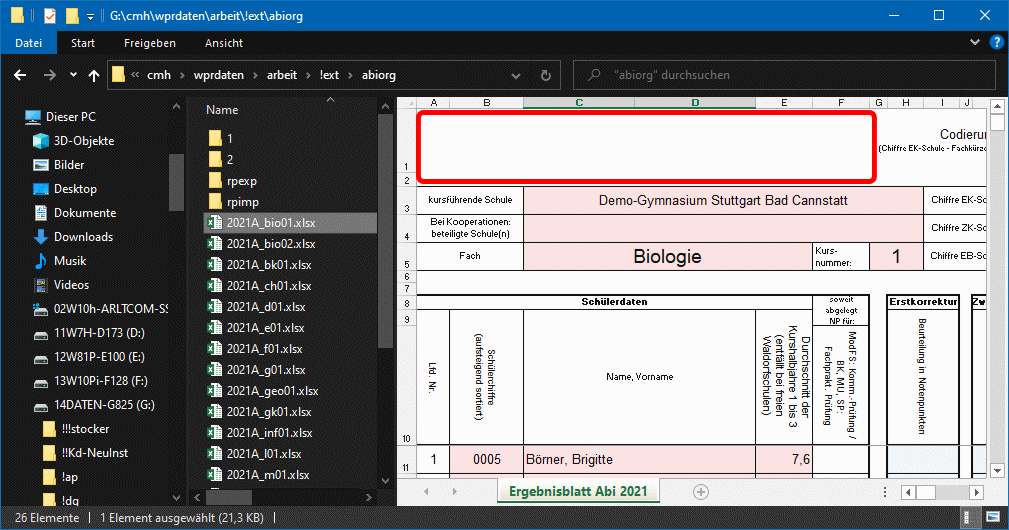
Task: Click the Properties icon in the title bar
Action: coord(50,16)
